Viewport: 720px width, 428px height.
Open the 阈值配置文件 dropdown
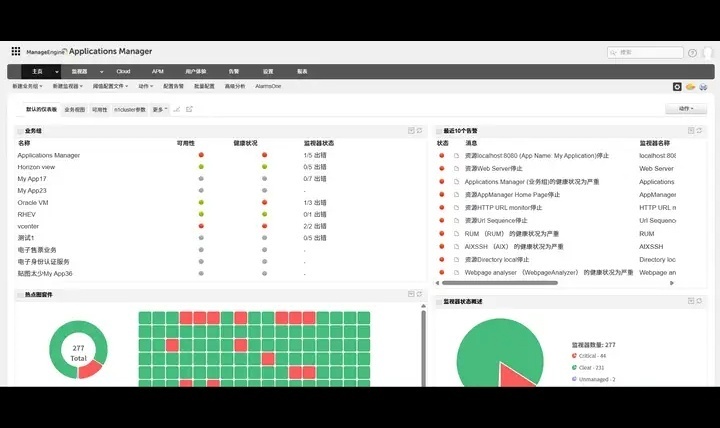110,86
